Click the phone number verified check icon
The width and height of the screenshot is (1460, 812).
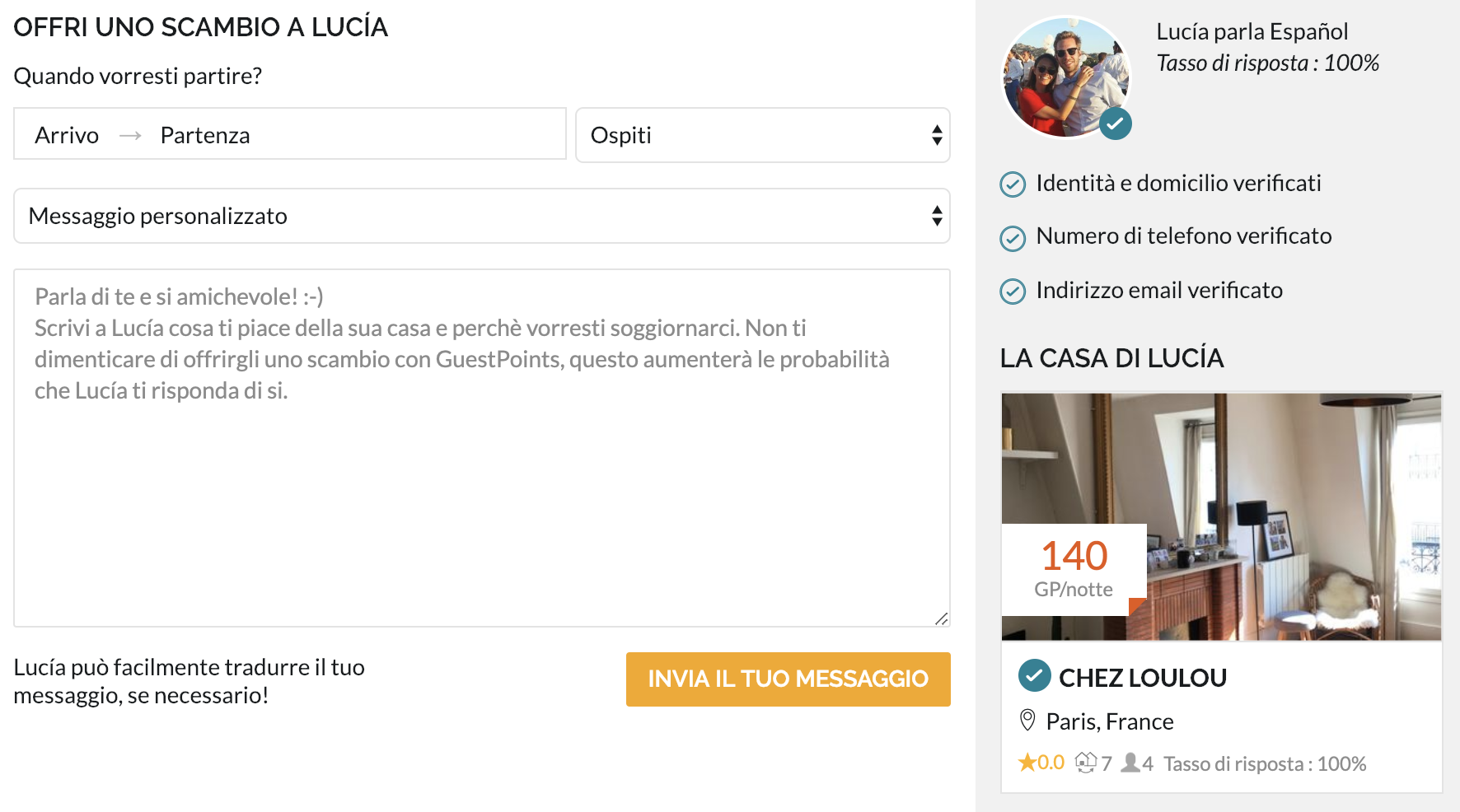(1013, 238)
